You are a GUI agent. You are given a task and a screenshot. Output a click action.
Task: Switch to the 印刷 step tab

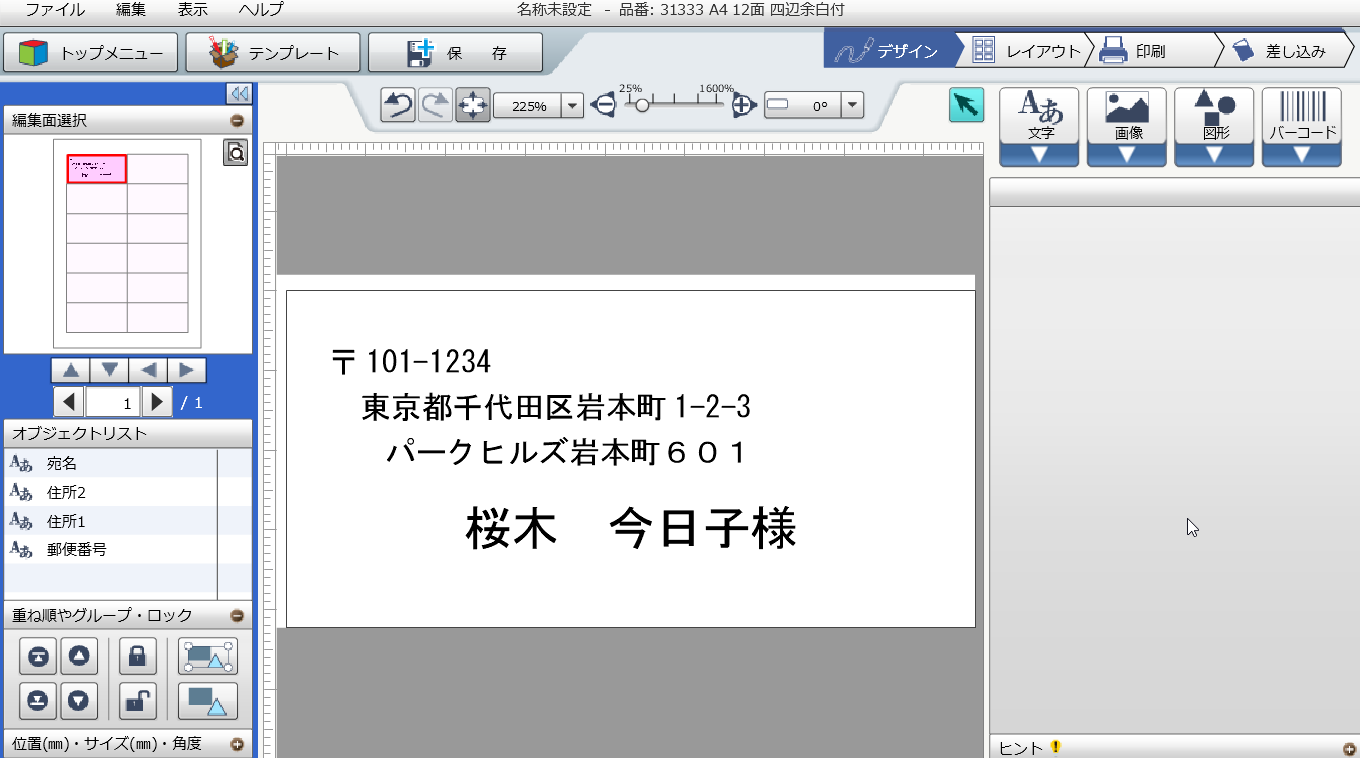(1152, 51)
